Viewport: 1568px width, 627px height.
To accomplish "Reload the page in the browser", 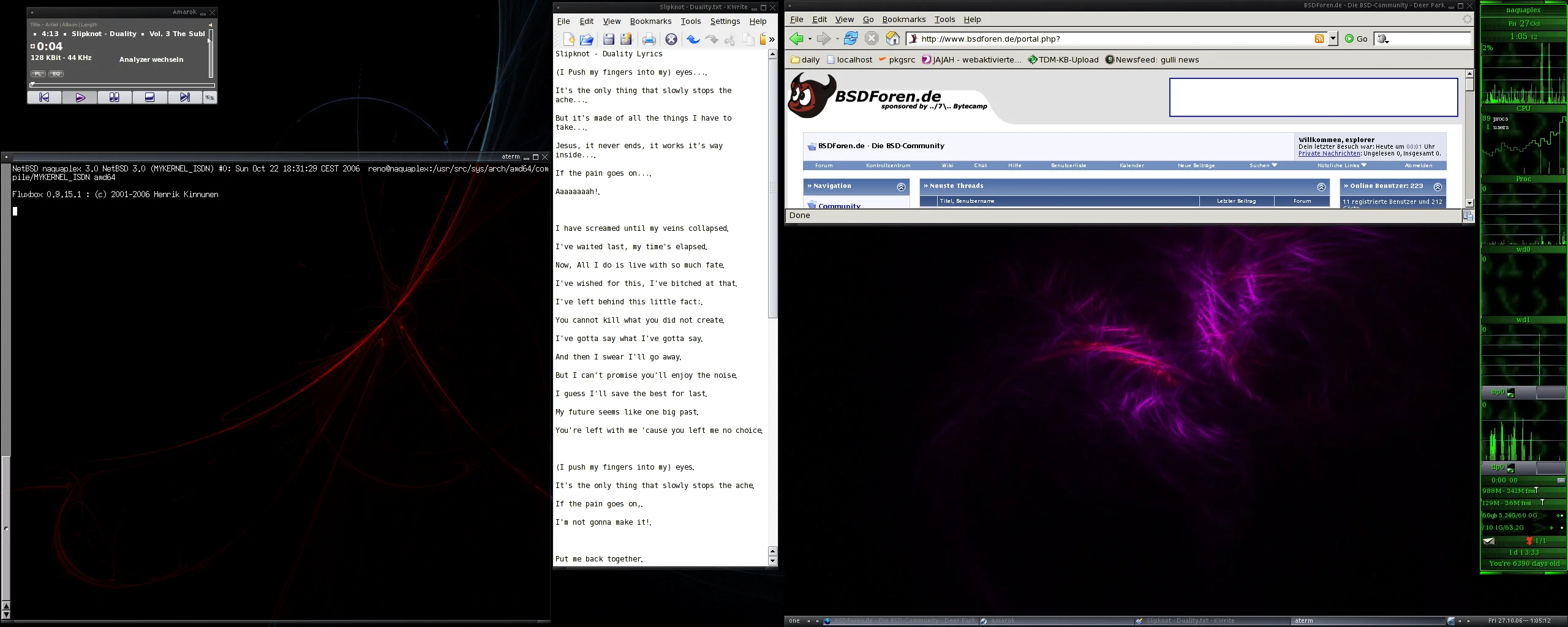I will (x=851, y=39).
